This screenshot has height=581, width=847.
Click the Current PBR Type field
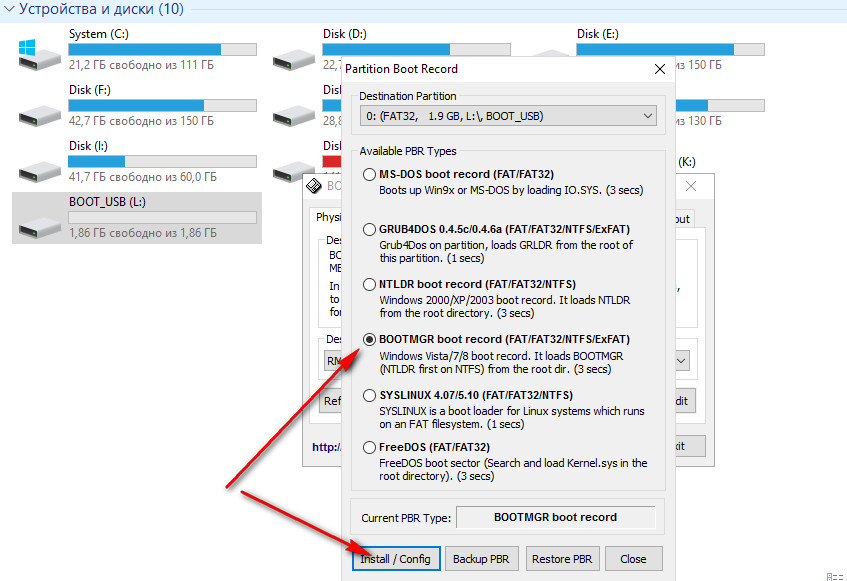click(x=555, y=518)
